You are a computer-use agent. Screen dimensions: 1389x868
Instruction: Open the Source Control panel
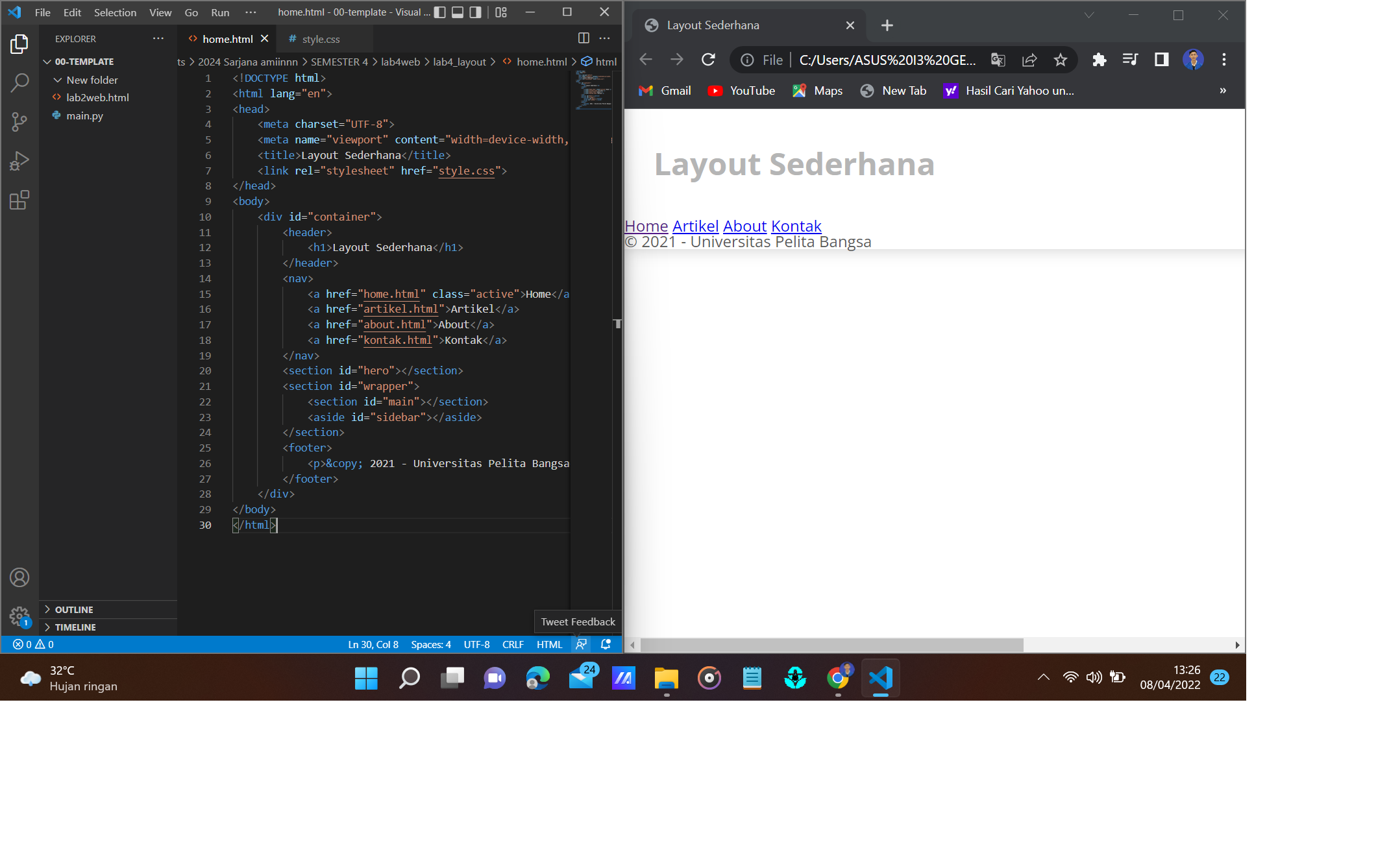(x=19, y=122)
